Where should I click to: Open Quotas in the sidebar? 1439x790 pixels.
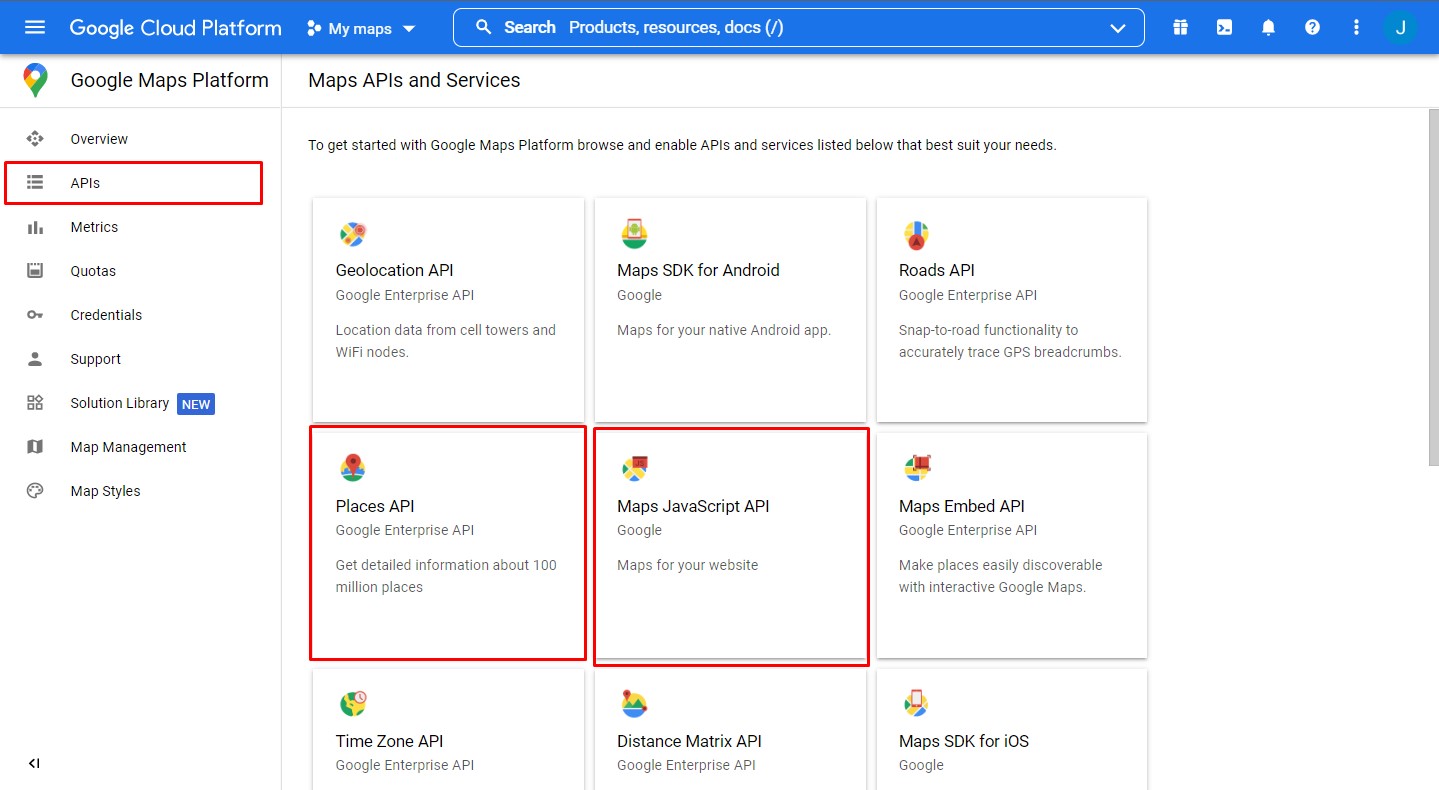point(93,271)
